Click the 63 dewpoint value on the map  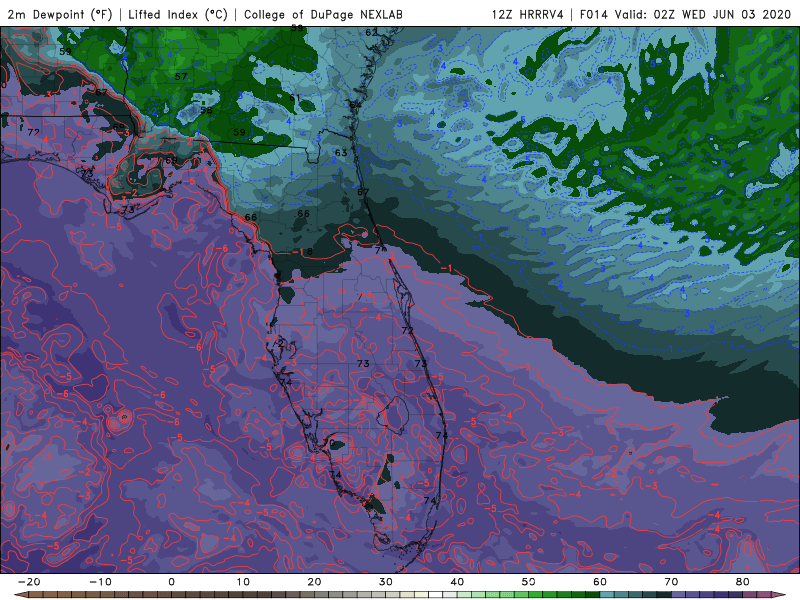[341, 153]
